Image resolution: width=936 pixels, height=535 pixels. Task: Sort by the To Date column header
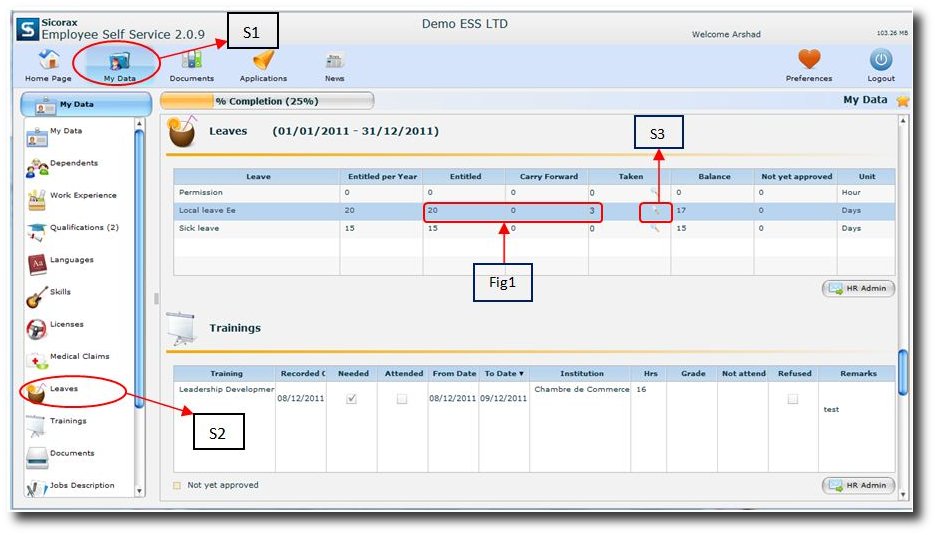504,374
